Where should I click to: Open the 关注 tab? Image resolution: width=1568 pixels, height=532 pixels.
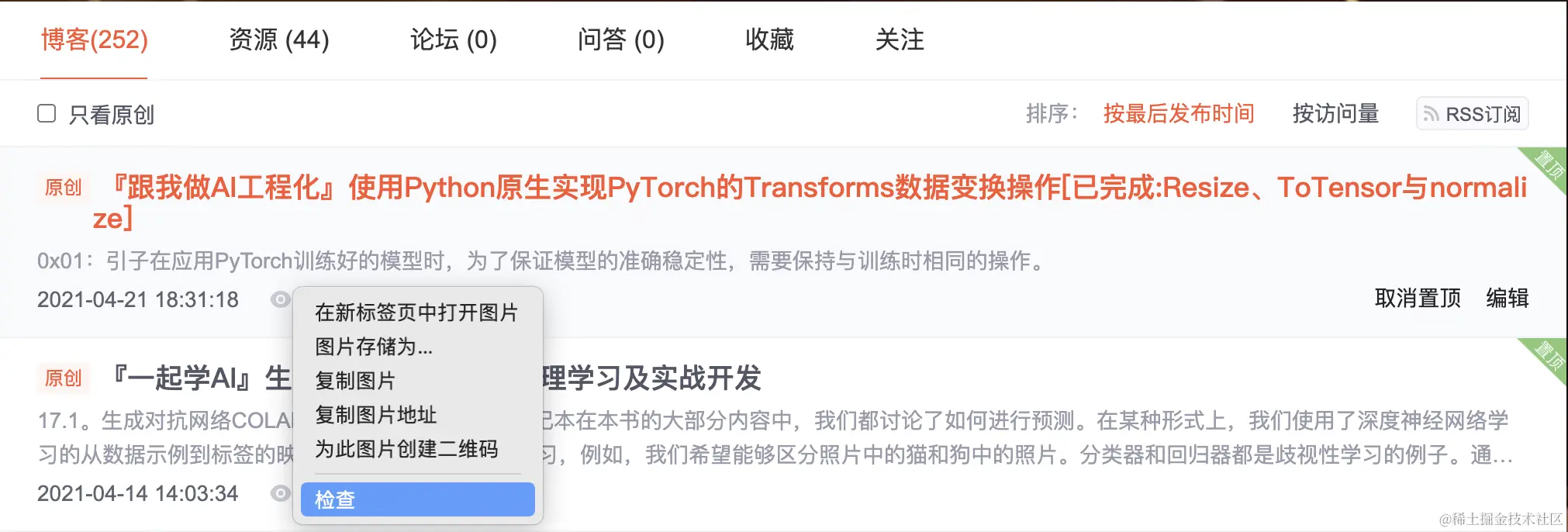[x=900, y=40]
